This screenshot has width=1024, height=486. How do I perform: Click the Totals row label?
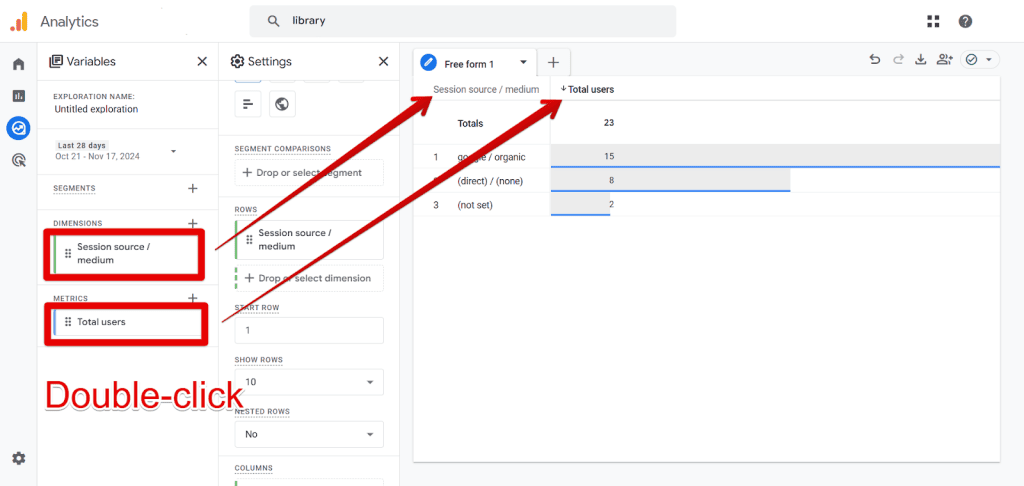(470, 123)
